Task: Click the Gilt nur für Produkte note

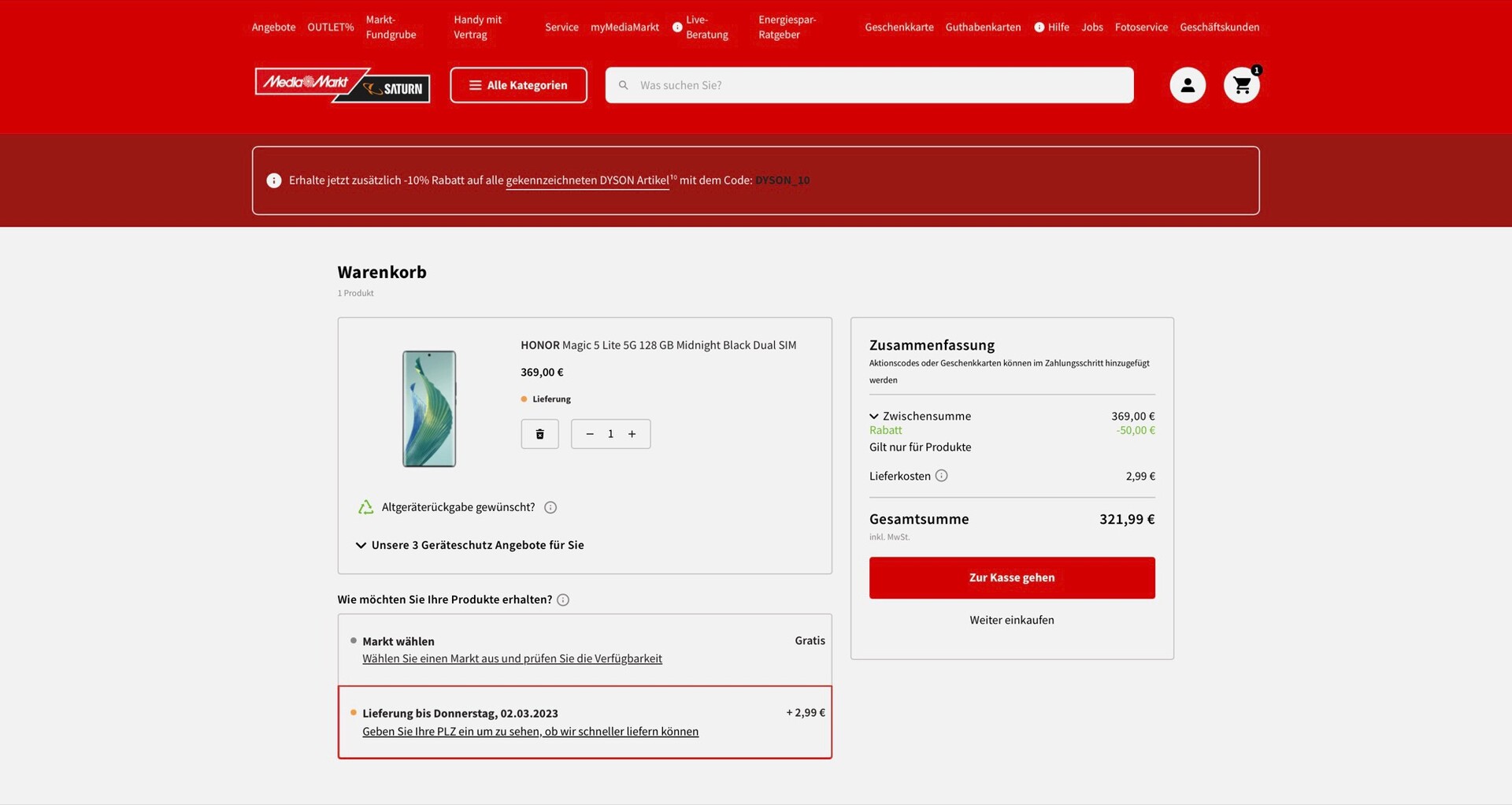Action: tap(921, 447)
